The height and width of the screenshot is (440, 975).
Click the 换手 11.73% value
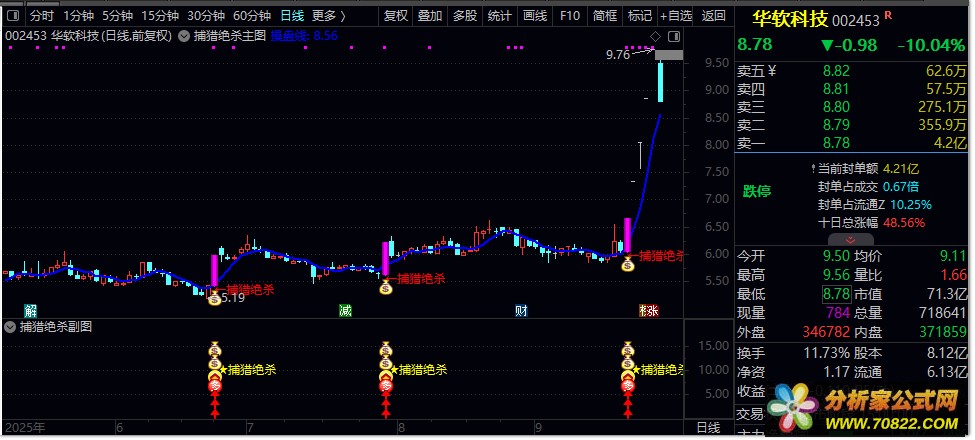click(826, 353)
